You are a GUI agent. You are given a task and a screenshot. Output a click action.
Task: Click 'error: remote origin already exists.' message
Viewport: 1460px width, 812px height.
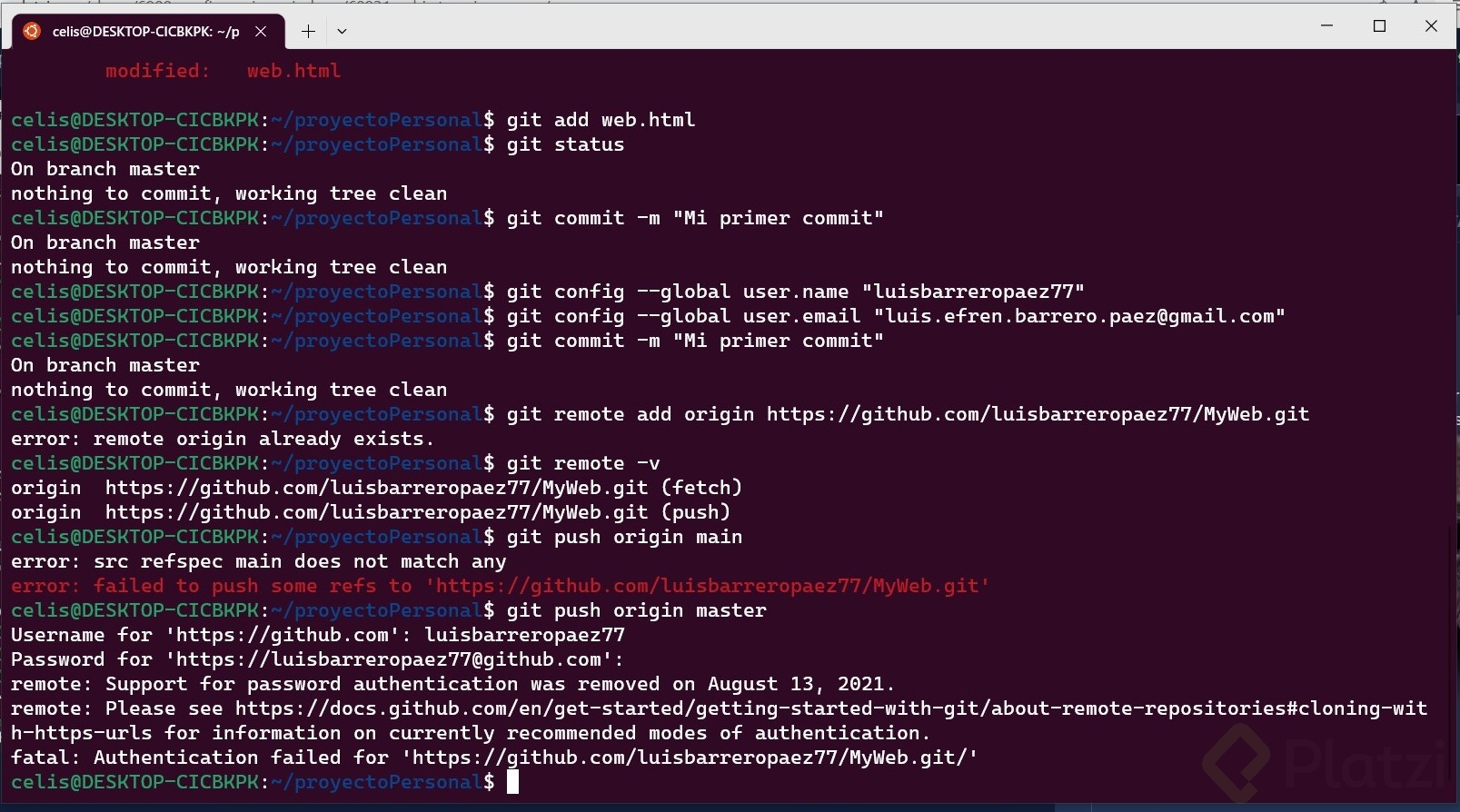pos(223,439)
